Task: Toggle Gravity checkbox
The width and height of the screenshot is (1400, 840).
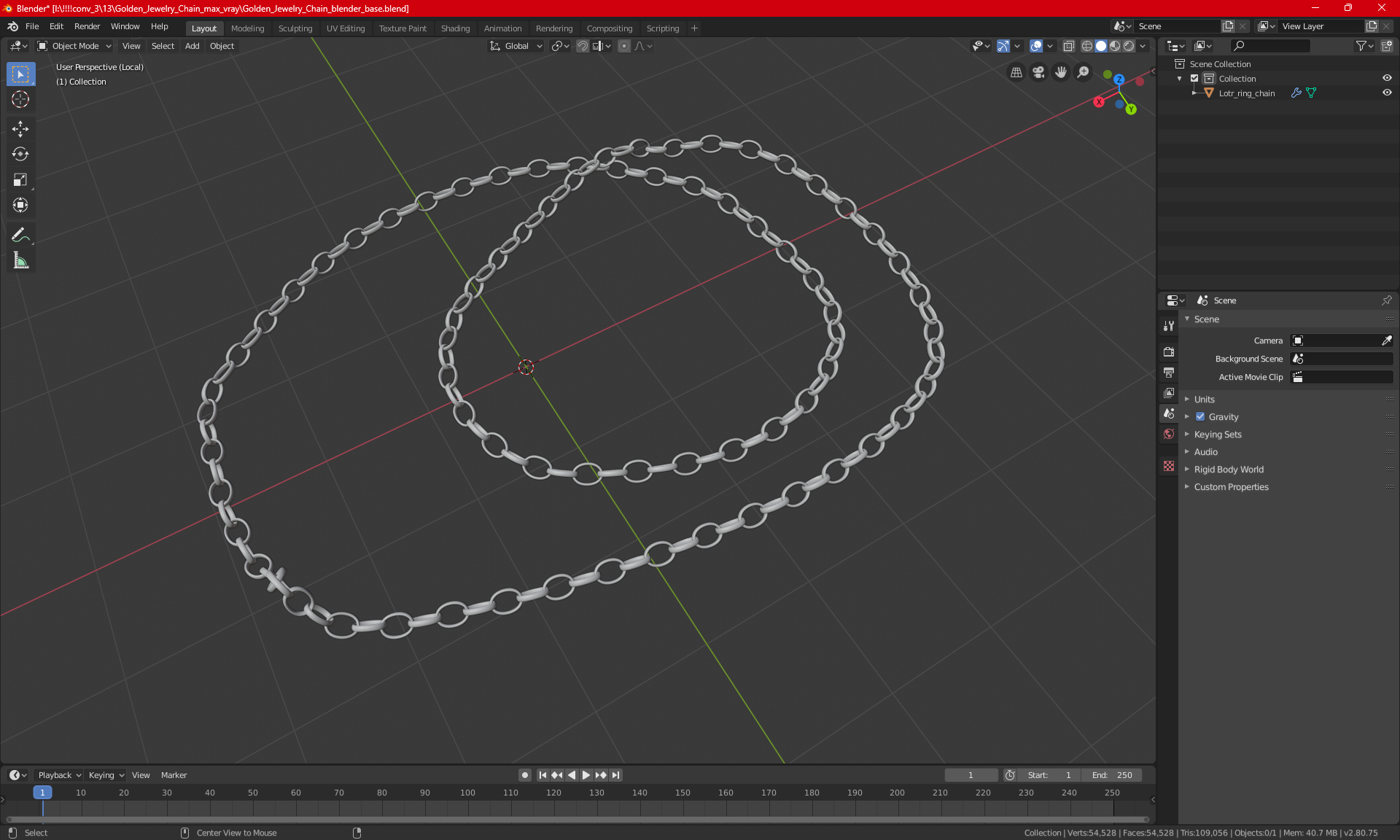Action: click(x=1200, y=417)
